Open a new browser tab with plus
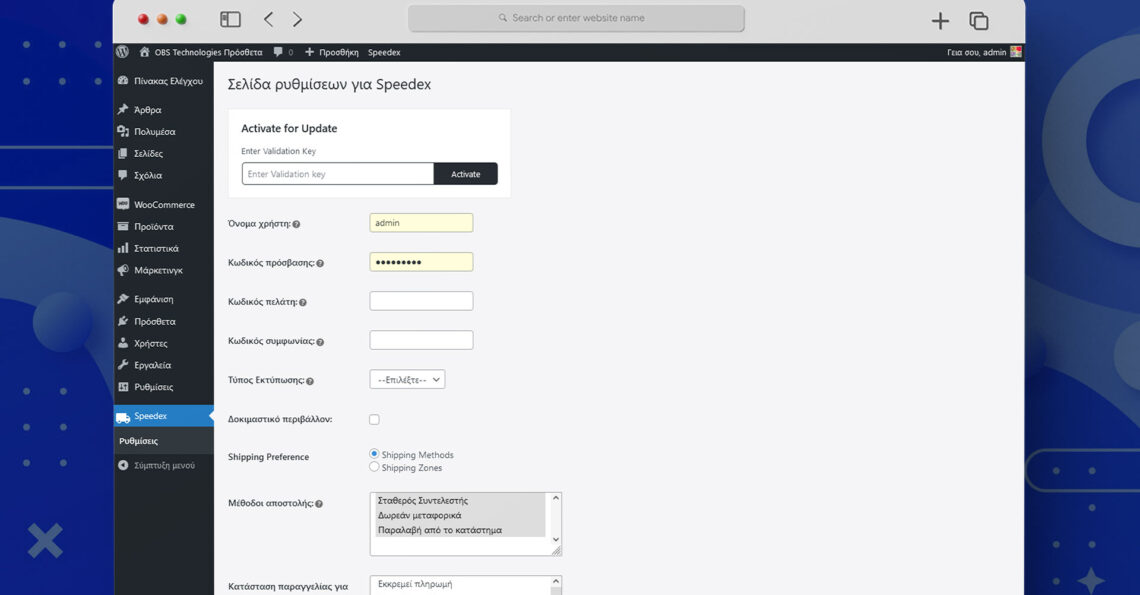The image size is (1140, 595). (940, 20)
